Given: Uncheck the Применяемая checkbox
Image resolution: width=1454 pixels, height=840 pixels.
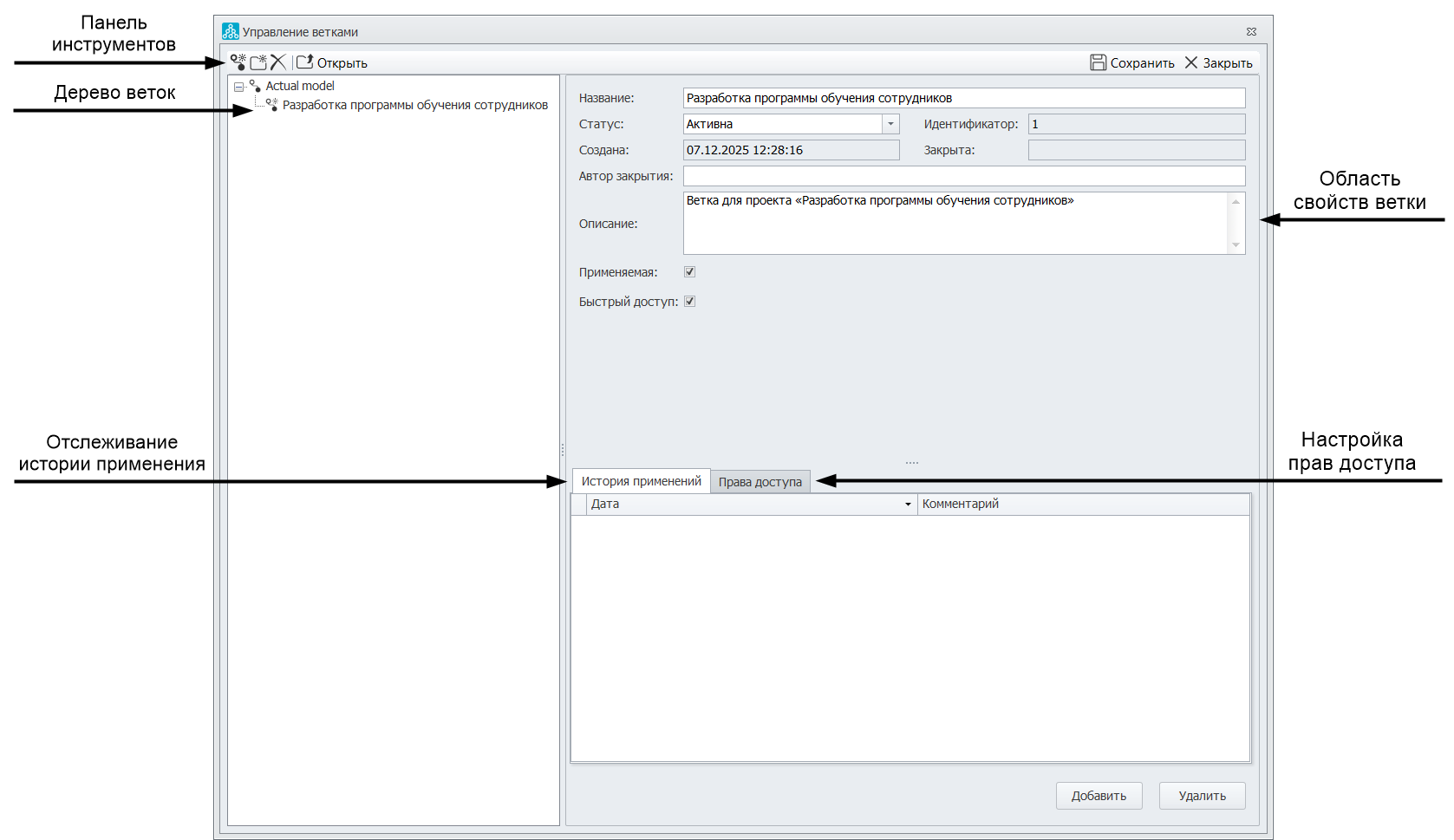Looking at the screenshot, I should pos(690,272).
